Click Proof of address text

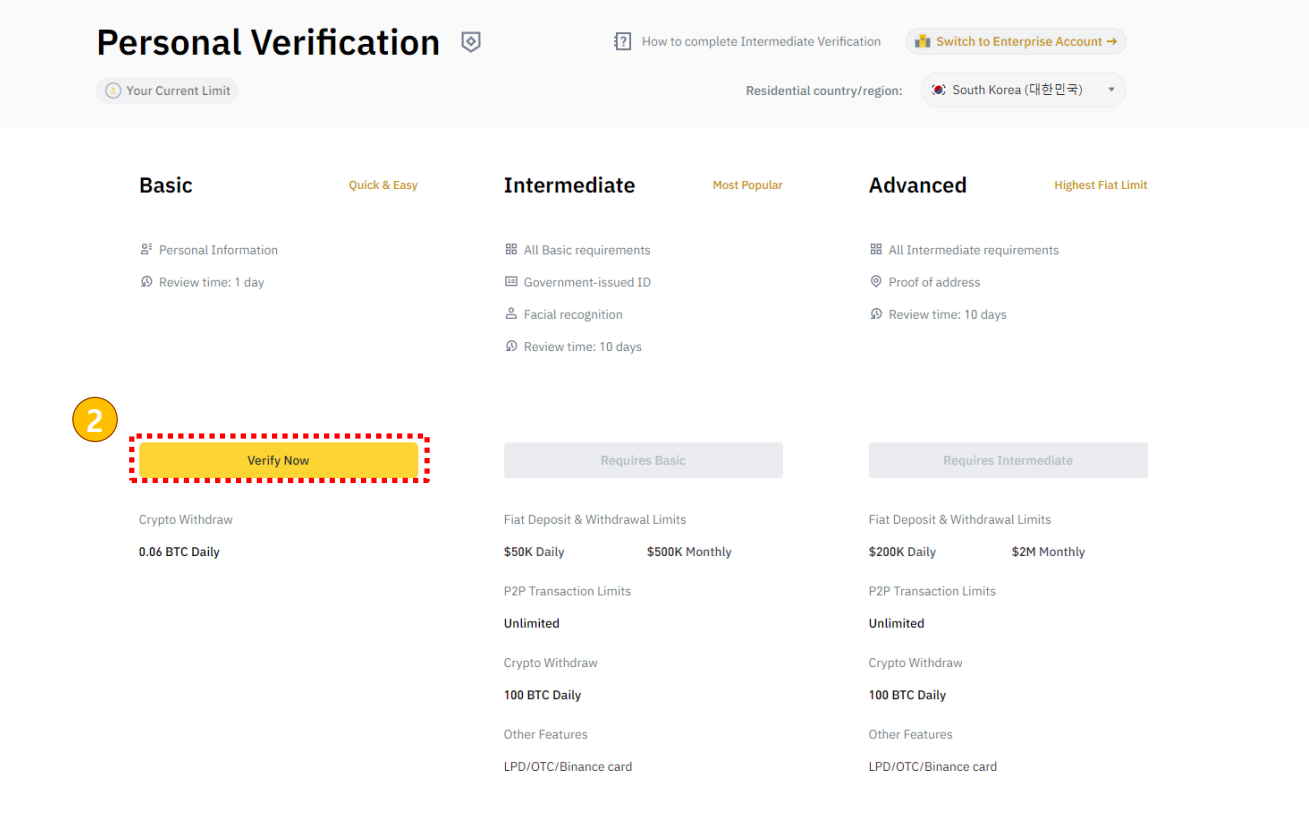(934, 282)
